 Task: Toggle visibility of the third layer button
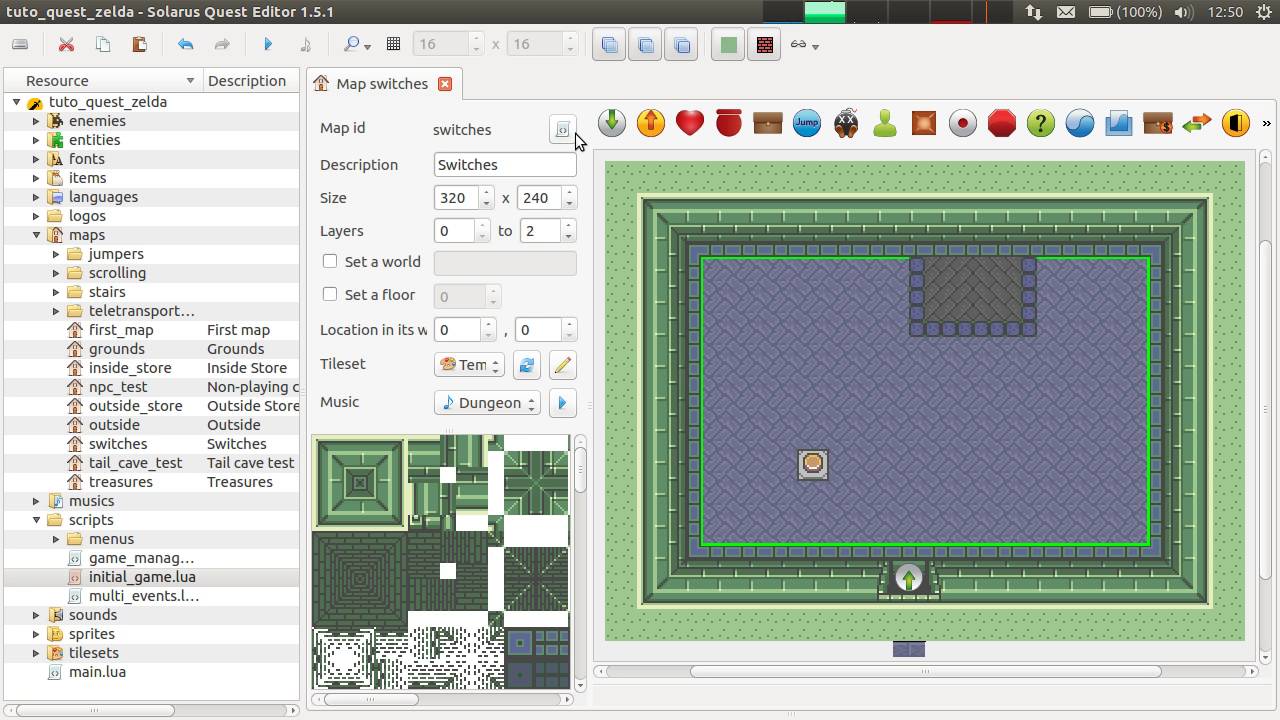pos(682,45)
